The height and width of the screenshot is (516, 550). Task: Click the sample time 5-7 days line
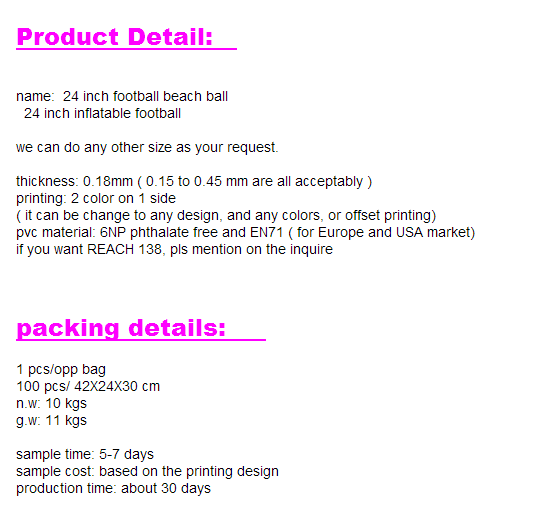tap(85, 454)
